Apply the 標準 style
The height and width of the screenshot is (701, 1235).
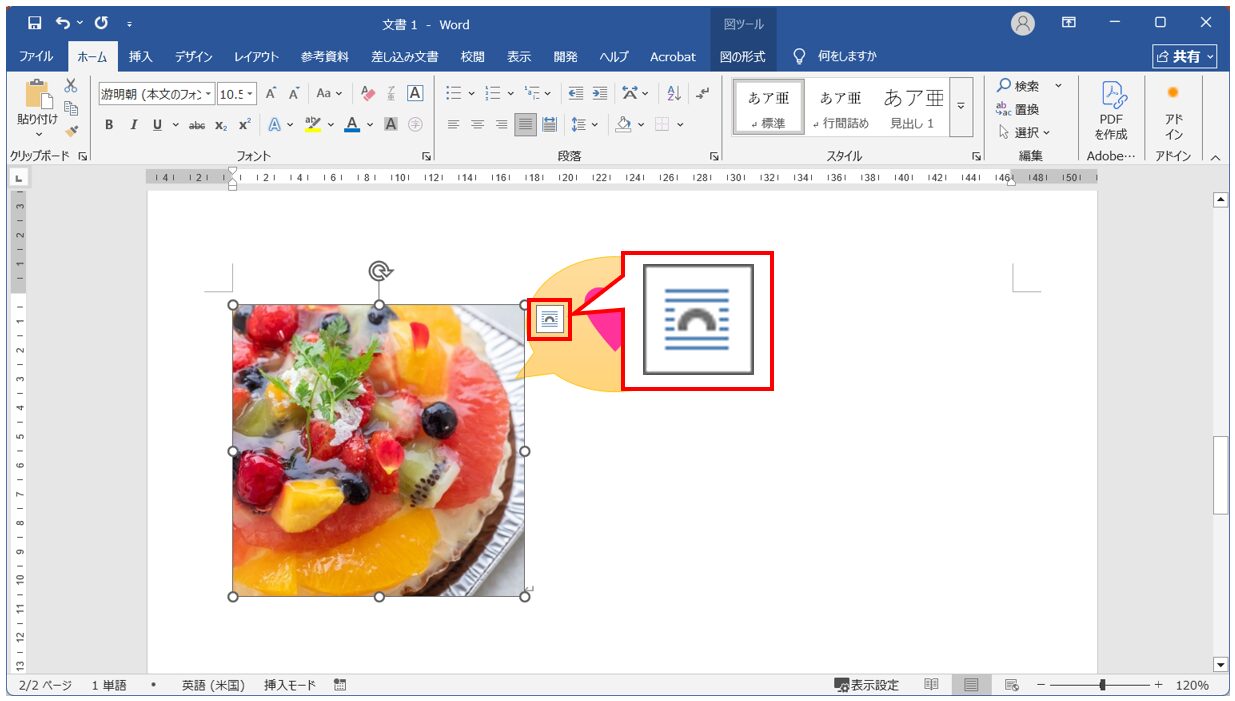pos(769,109)
